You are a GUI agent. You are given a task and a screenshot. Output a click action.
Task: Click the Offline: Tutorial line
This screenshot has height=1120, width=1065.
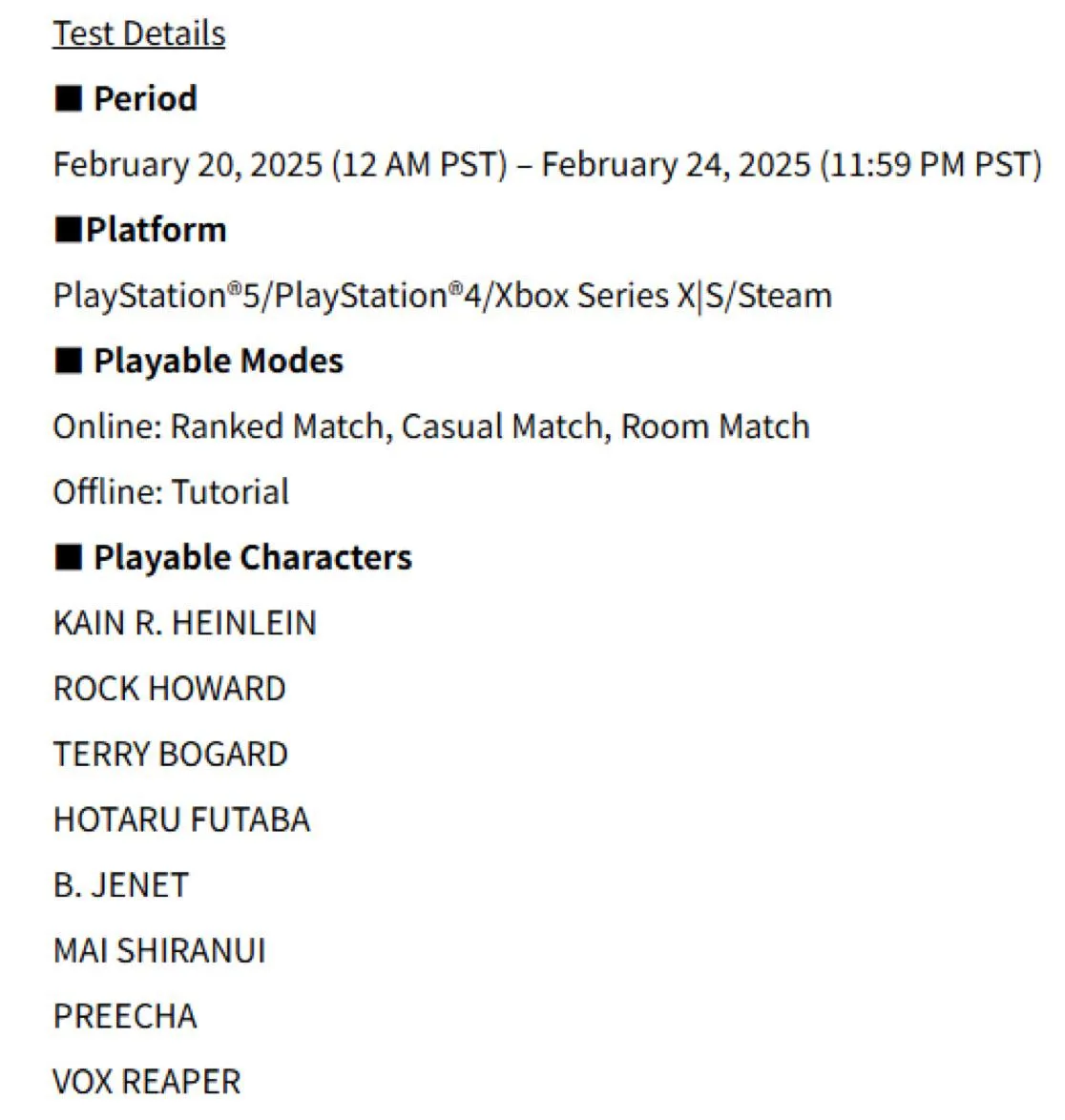[171, 492]
